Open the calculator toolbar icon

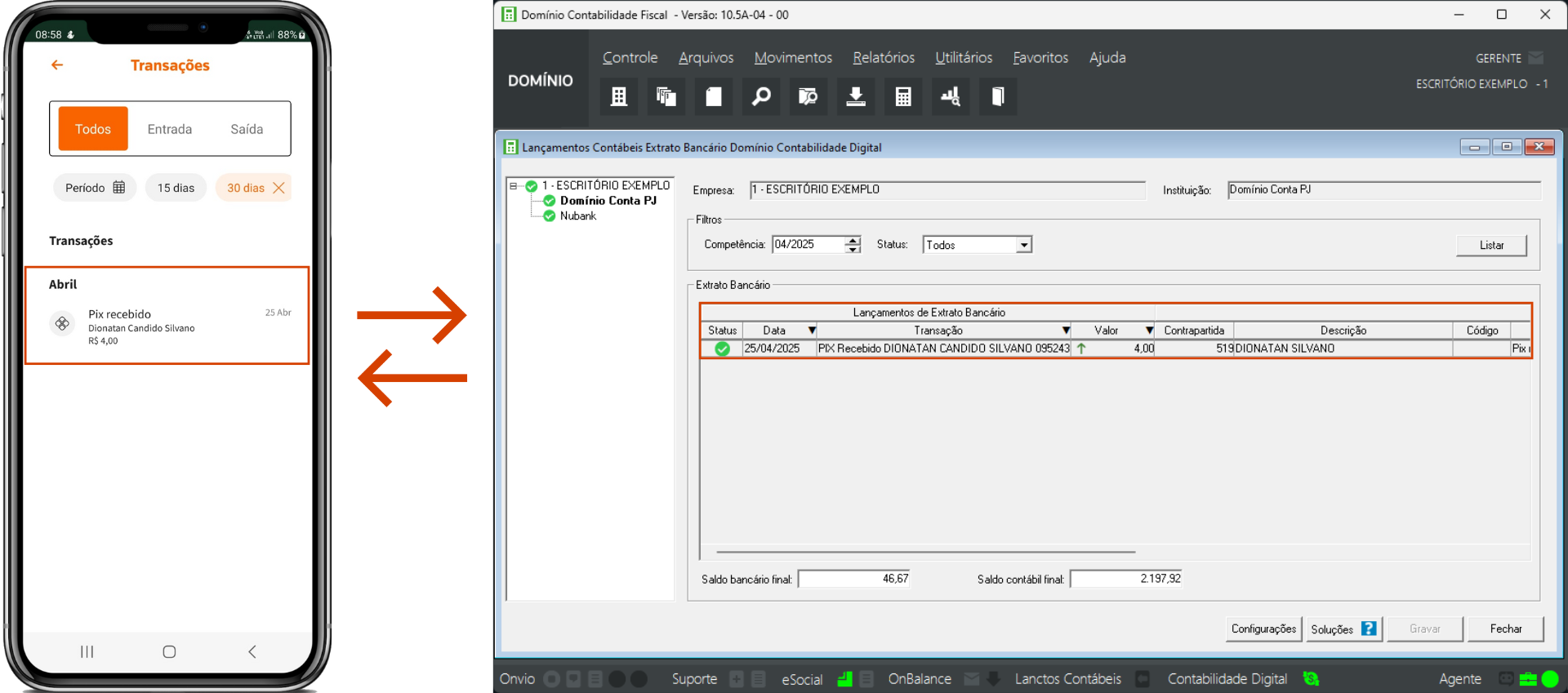(x=903, y=96)
